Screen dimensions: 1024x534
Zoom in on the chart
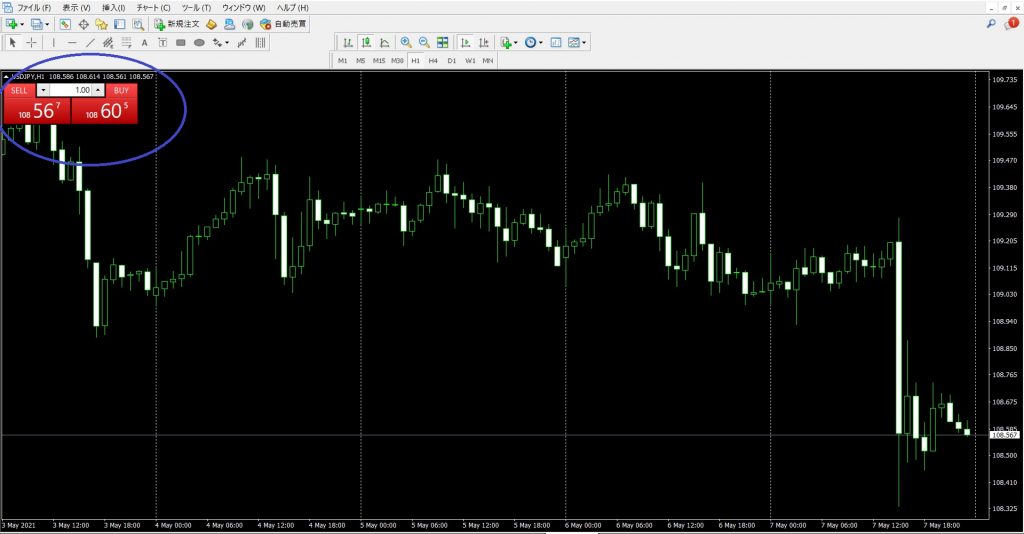click(406, 43)
